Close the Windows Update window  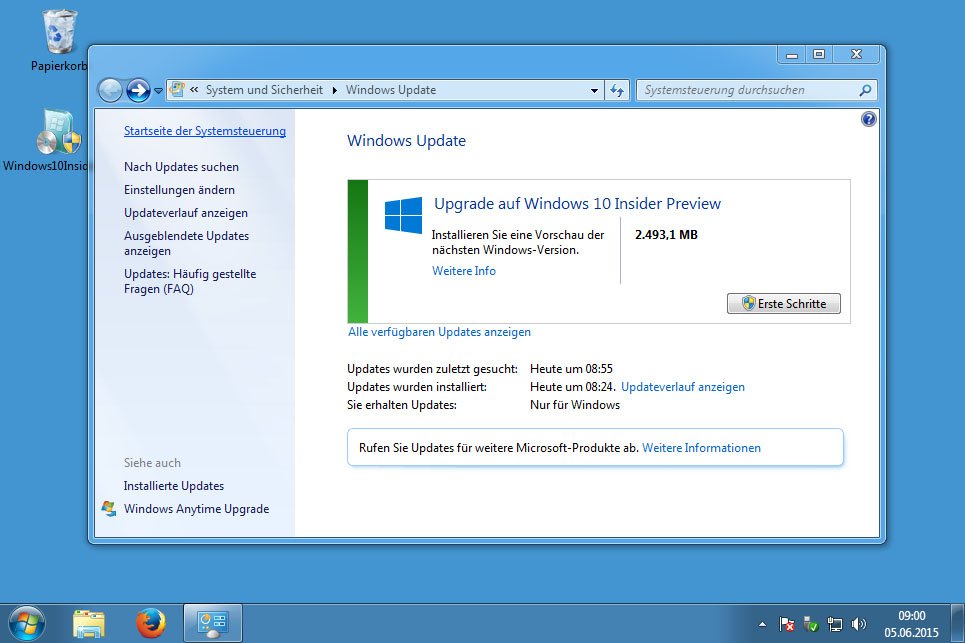click(857, 55)
